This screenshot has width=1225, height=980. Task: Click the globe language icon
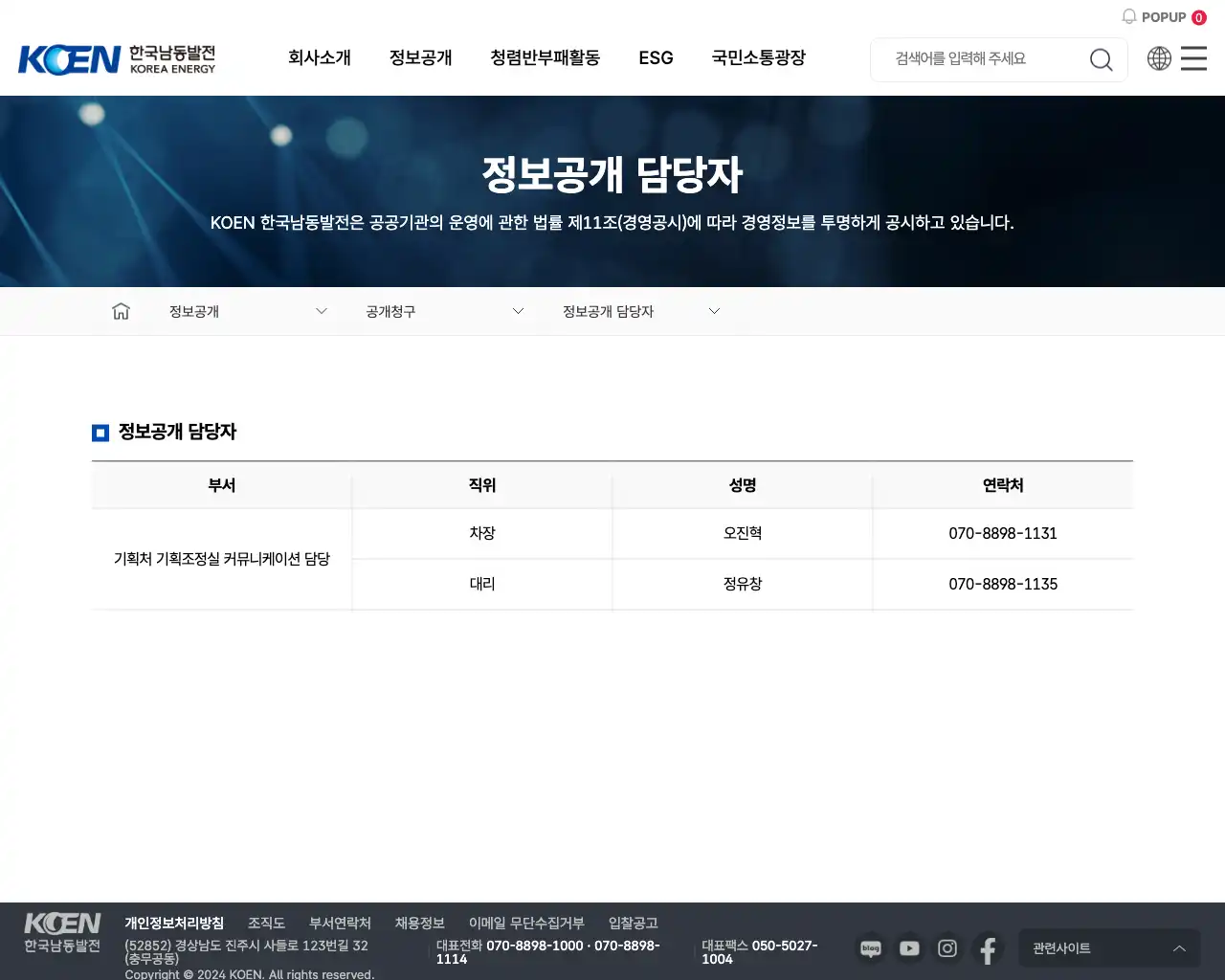click(x=1159, y=58)
